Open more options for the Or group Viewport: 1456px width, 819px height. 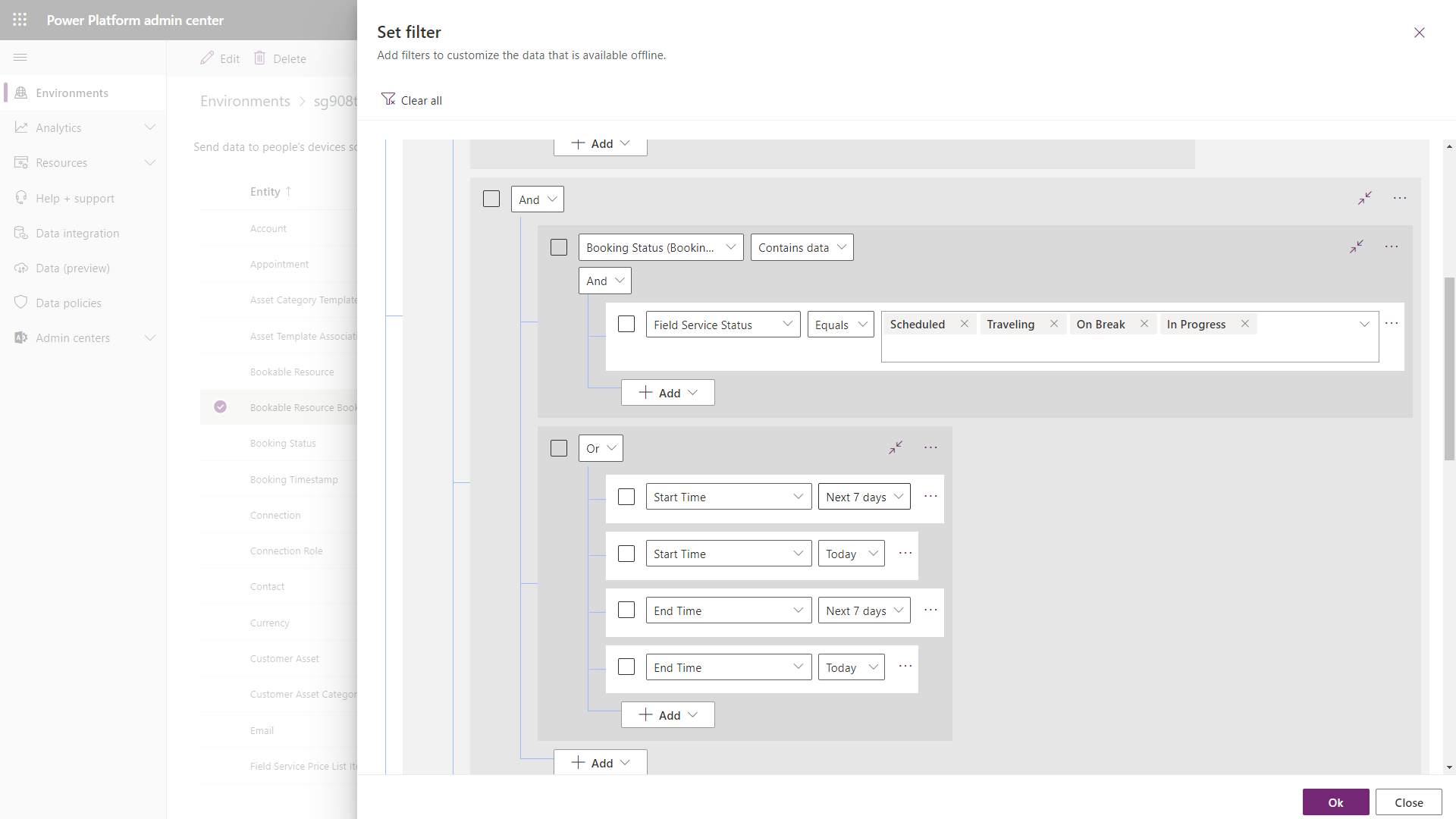pyautogui.click(x=930, y=448)
